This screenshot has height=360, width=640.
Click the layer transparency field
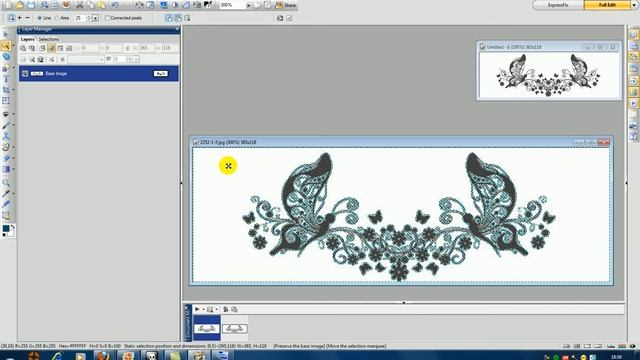120,60
